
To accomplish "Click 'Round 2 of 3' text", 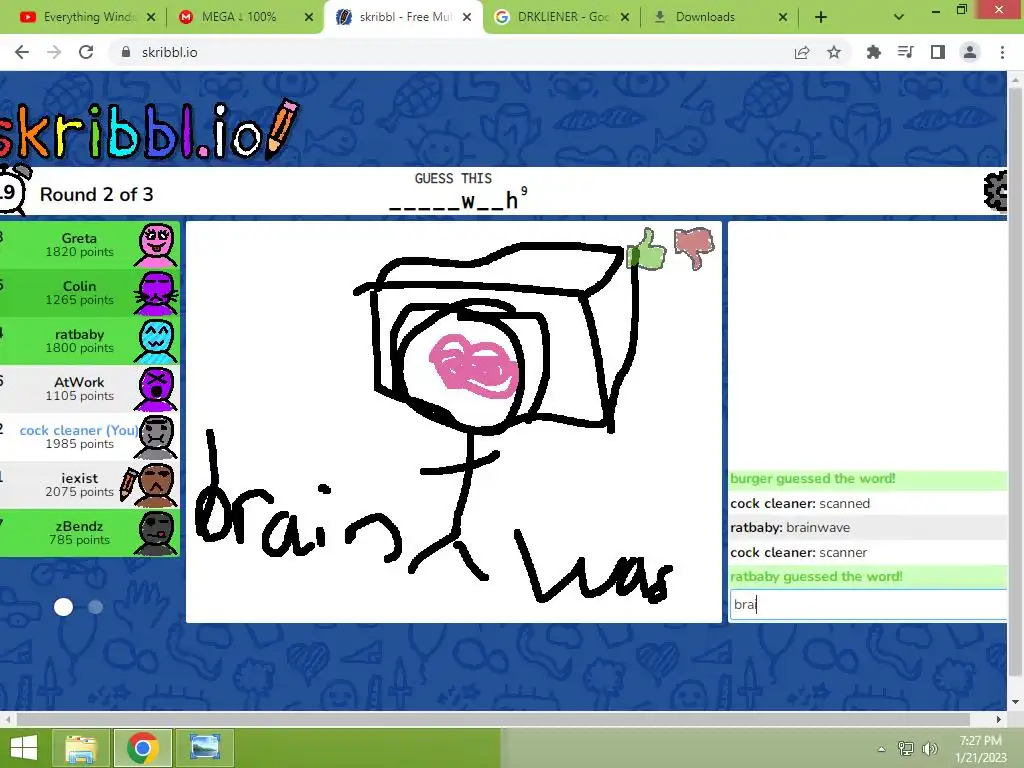I will coord(97,195).
